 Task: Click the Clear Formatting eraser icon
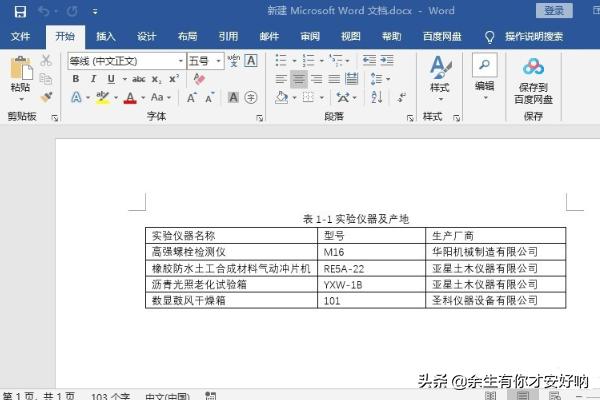(200, 79)
